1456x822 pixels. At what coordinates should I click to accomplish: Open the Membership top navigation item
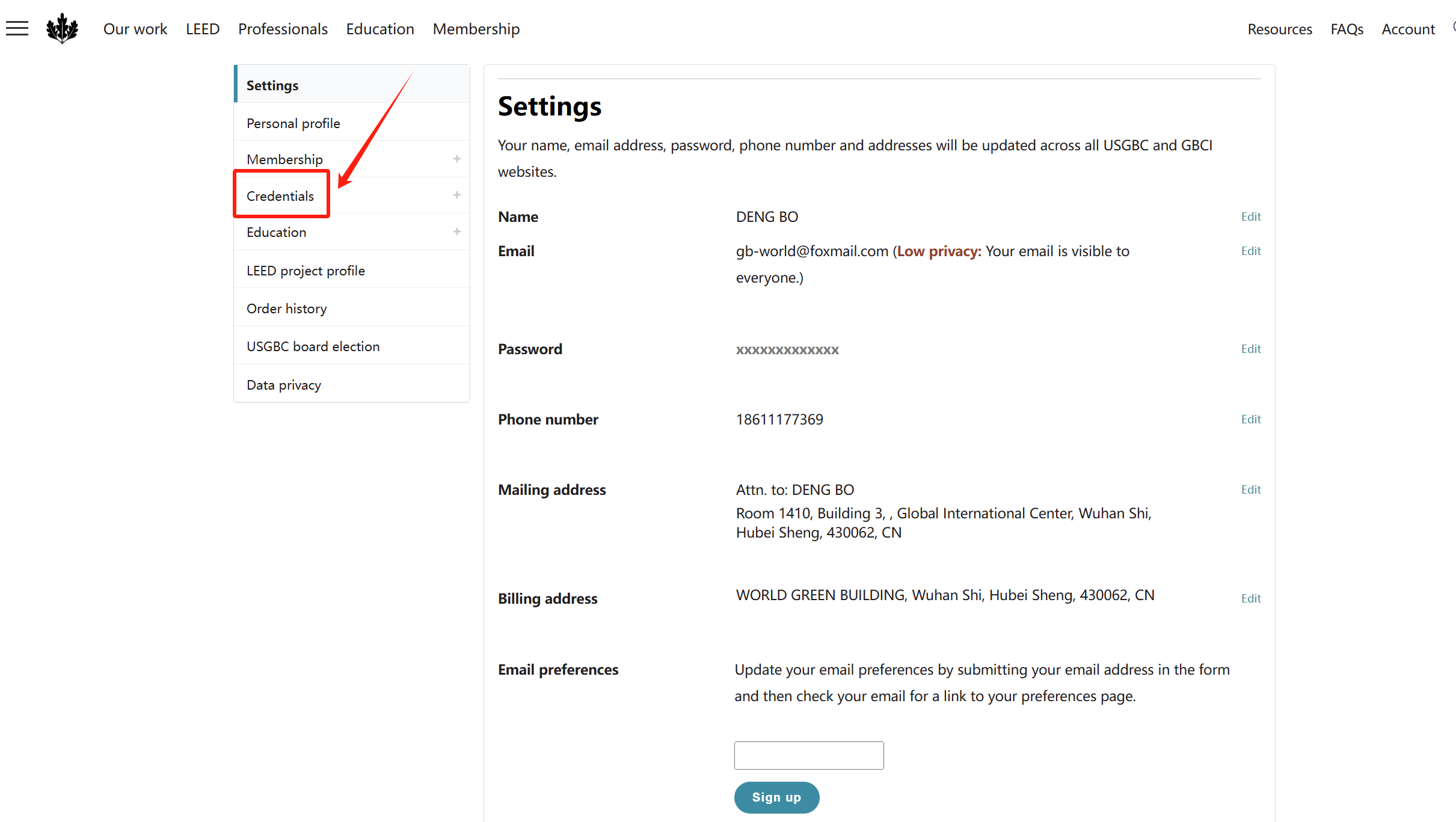coord(476,29)
